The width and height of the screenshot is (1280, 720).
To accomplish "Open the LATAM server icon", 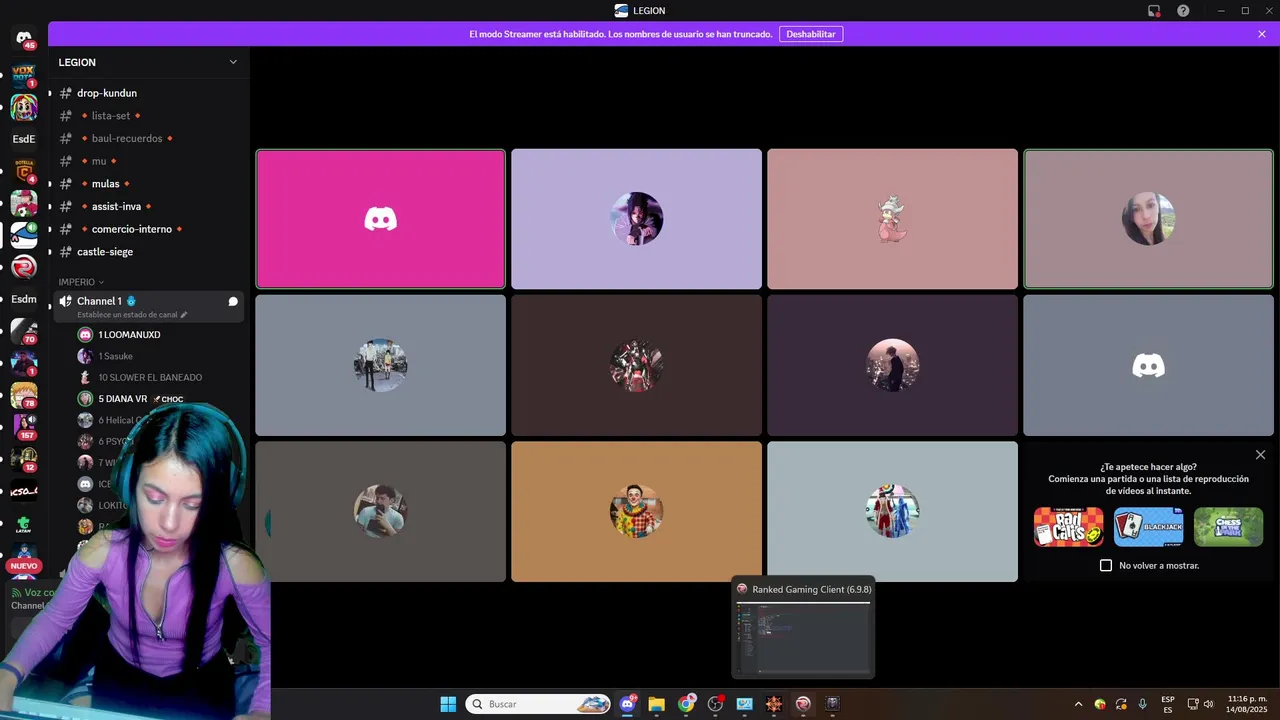I will pos(24,524).
